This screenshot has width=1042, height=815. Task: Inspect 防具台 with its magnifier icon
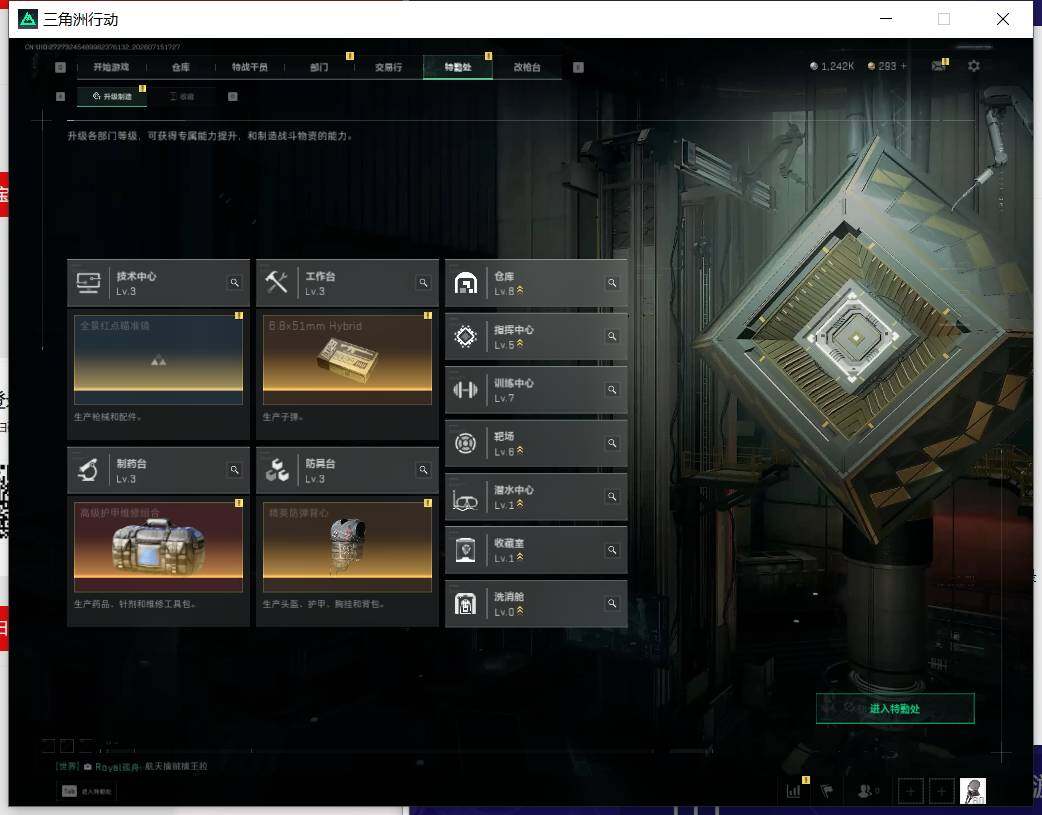point(423,470)
